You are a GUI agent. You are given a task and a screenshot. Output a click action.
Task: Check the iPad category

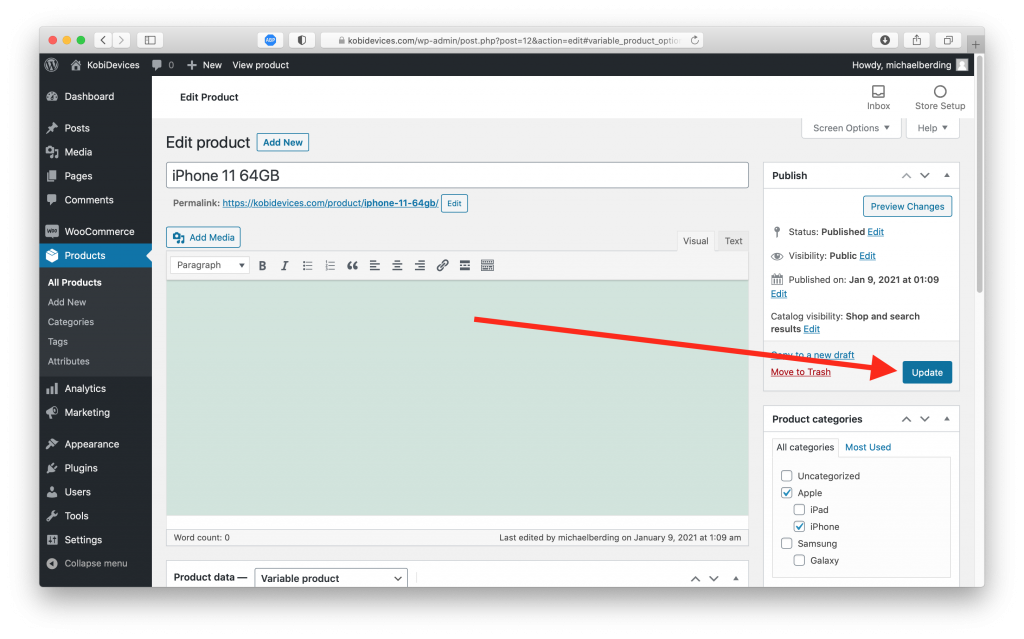(x=799, y=510)
